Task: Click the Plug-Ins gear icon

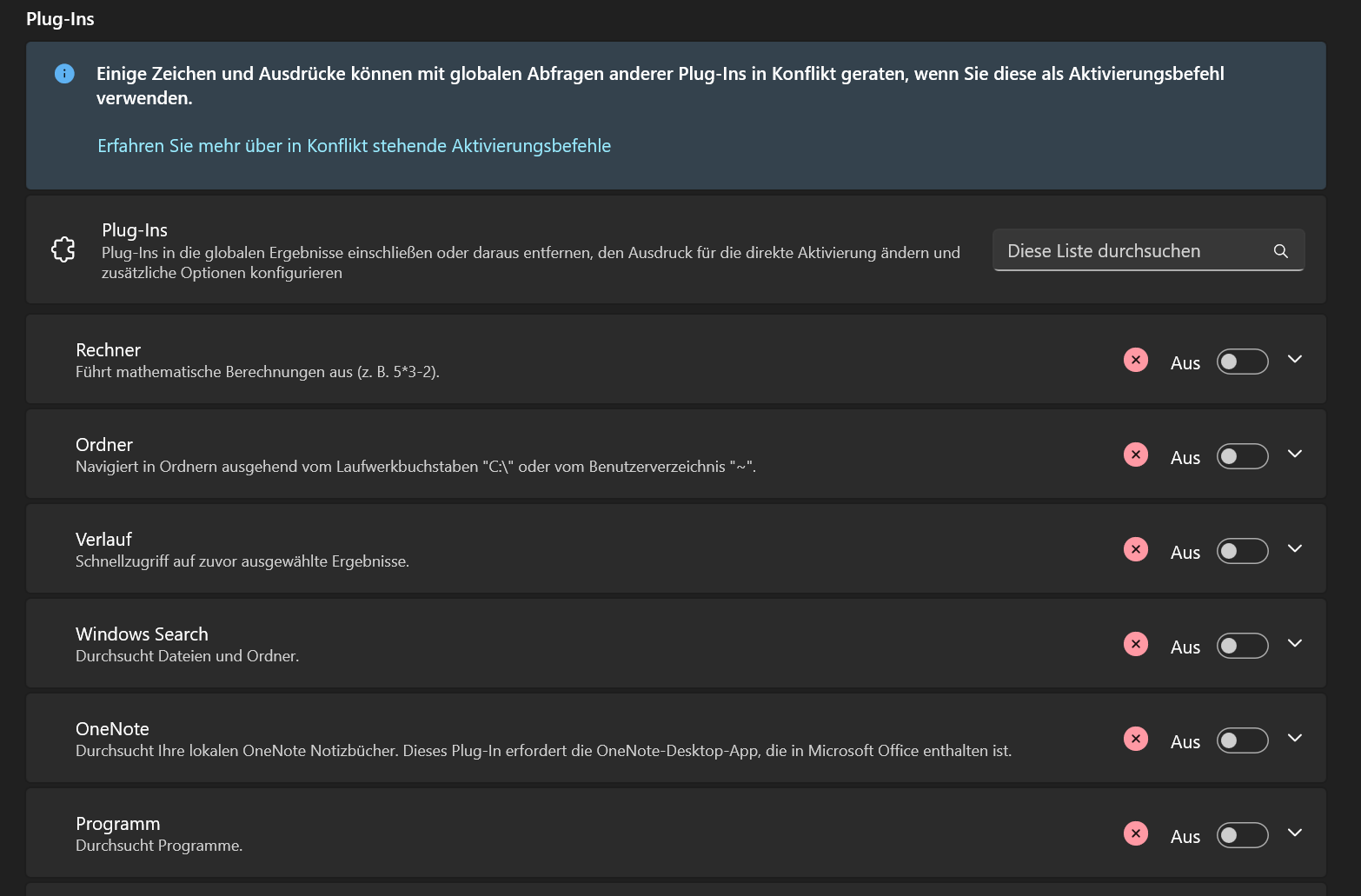Action: tap(63, 249)
